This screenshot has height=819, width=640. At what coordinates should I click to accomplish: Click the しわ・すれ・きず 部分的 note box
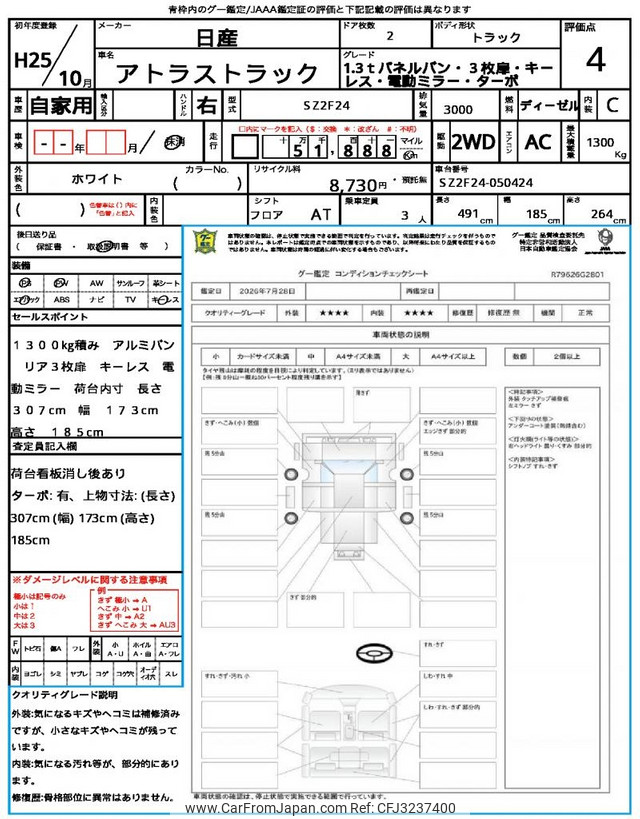point(458,715)
